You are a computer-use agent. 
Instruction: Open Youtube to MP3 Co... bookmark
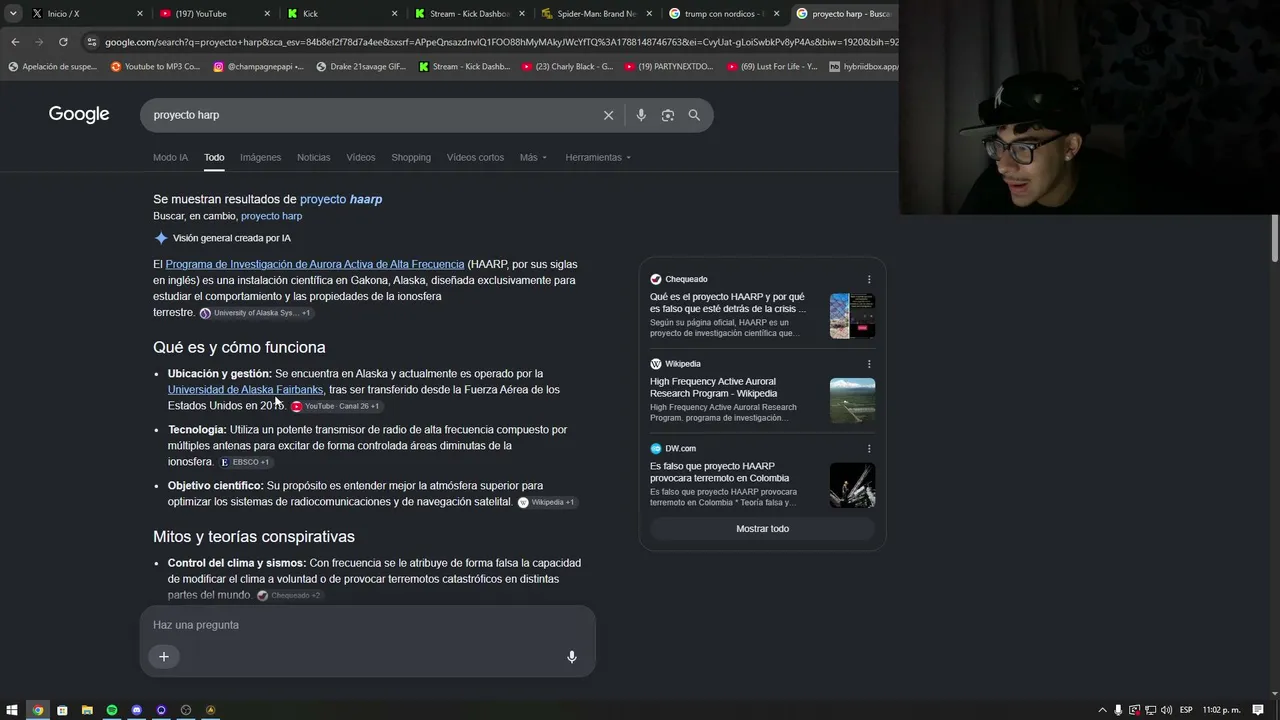click(156, 67)
